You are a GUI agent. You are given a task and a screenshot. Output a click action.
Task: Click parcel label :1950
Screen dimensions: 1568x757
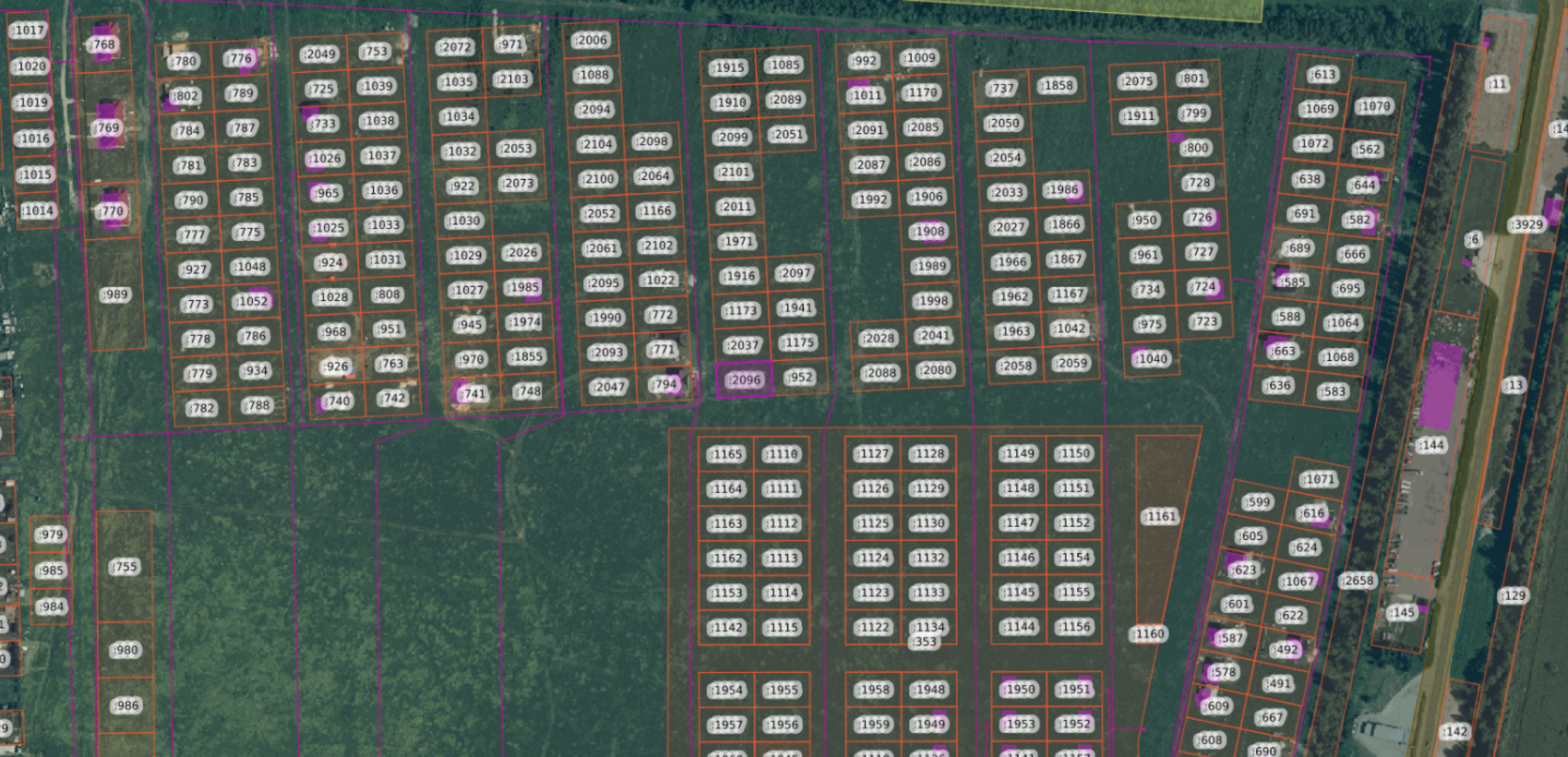(1020, 689)
